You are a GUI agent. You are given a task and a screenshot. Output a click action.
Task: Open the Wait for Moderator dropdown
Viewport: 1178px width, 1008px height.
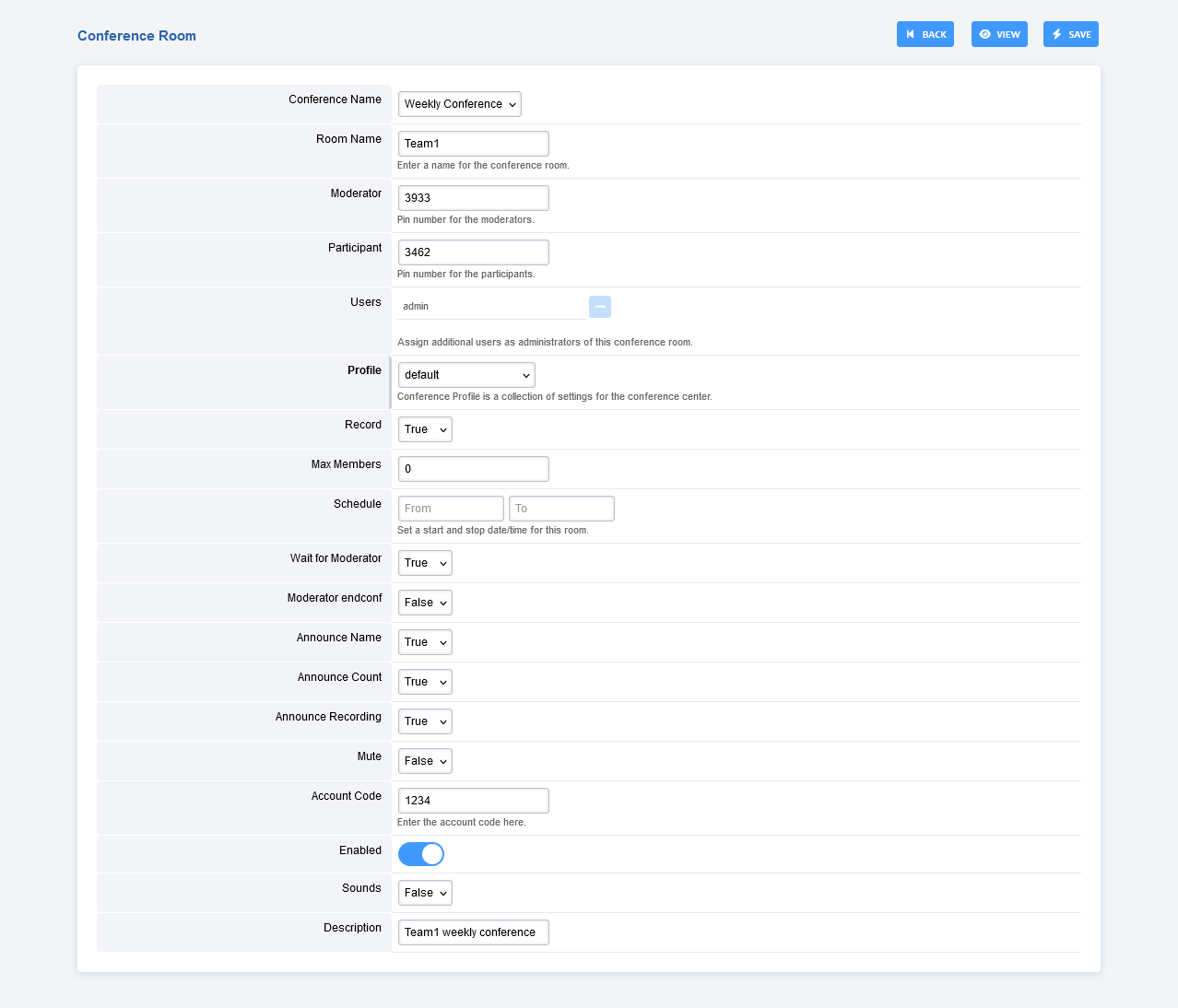(425, 563)
